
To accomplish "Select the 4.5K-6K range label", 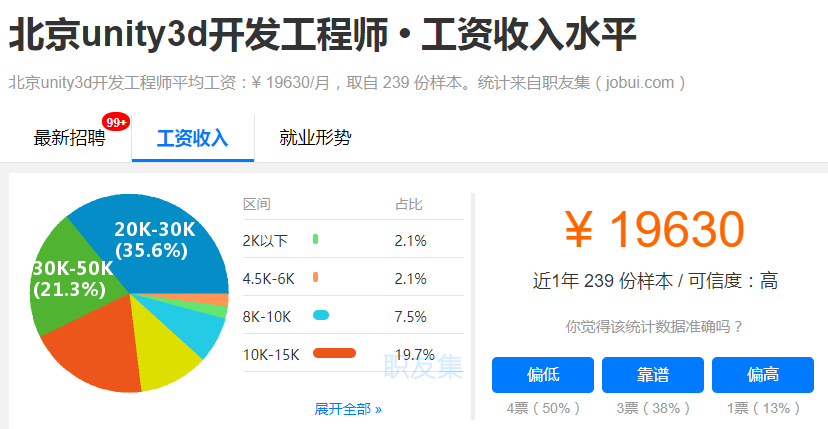I will click(269, 279).
